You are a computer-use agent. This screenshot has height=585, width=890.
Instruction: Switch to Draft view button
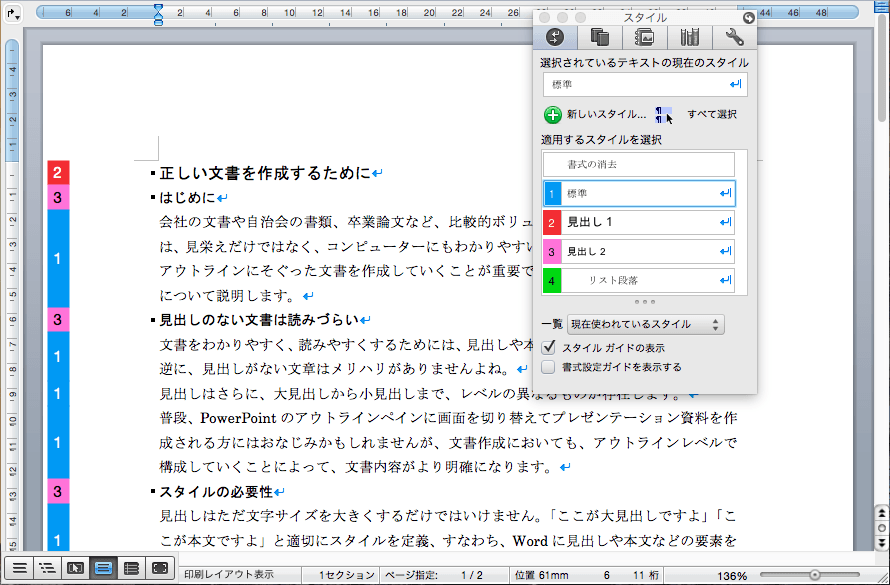19,568
